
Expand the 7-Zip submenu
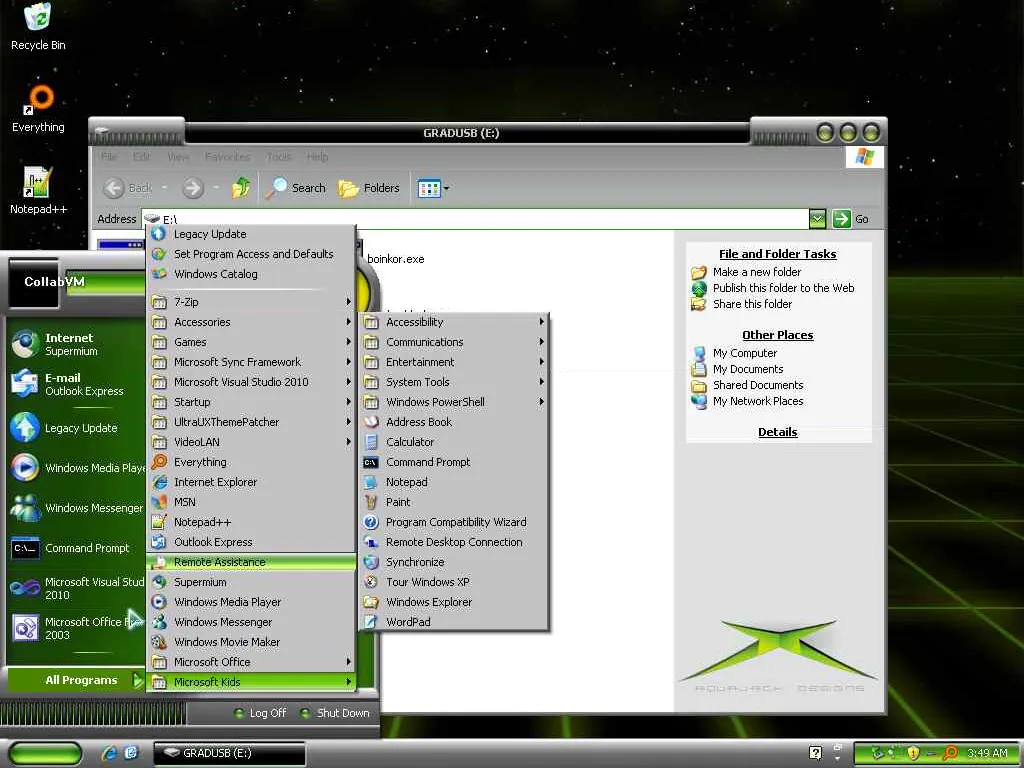click(x=251, y=302)
